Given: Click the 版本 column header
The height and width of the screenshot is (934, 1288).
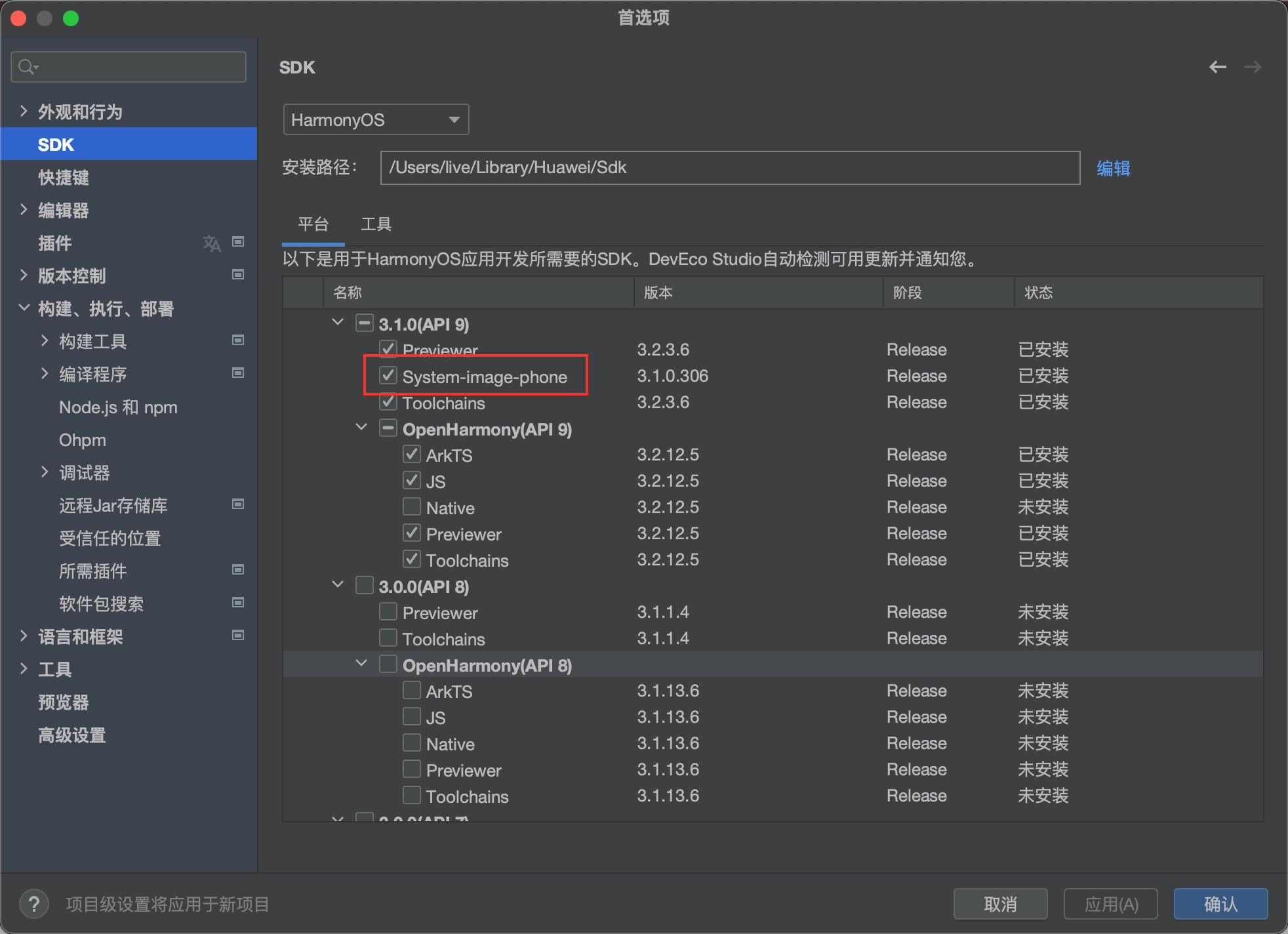Looking at the screenshot, I should click(759, 293).
